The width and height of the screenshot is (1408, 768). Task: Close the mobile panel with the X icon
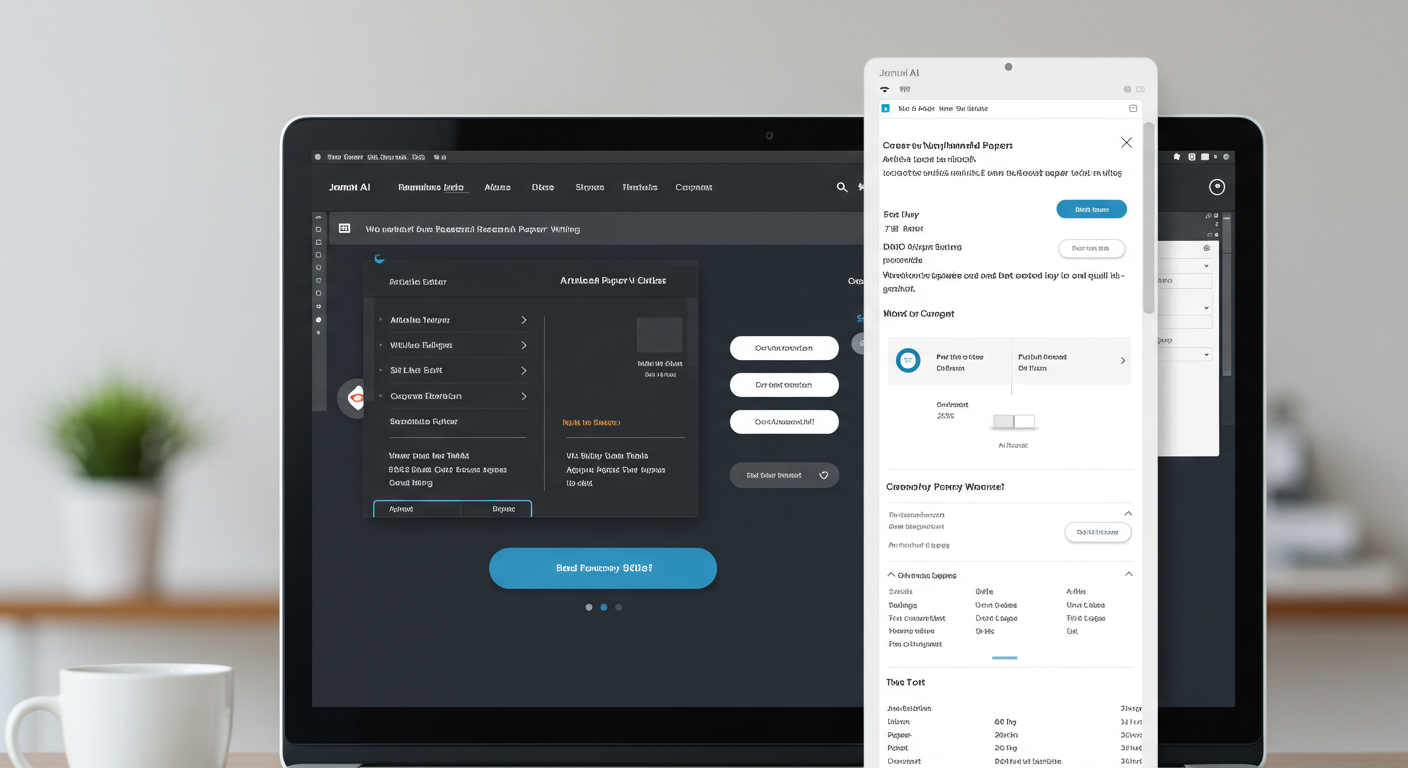[1126, 143]
